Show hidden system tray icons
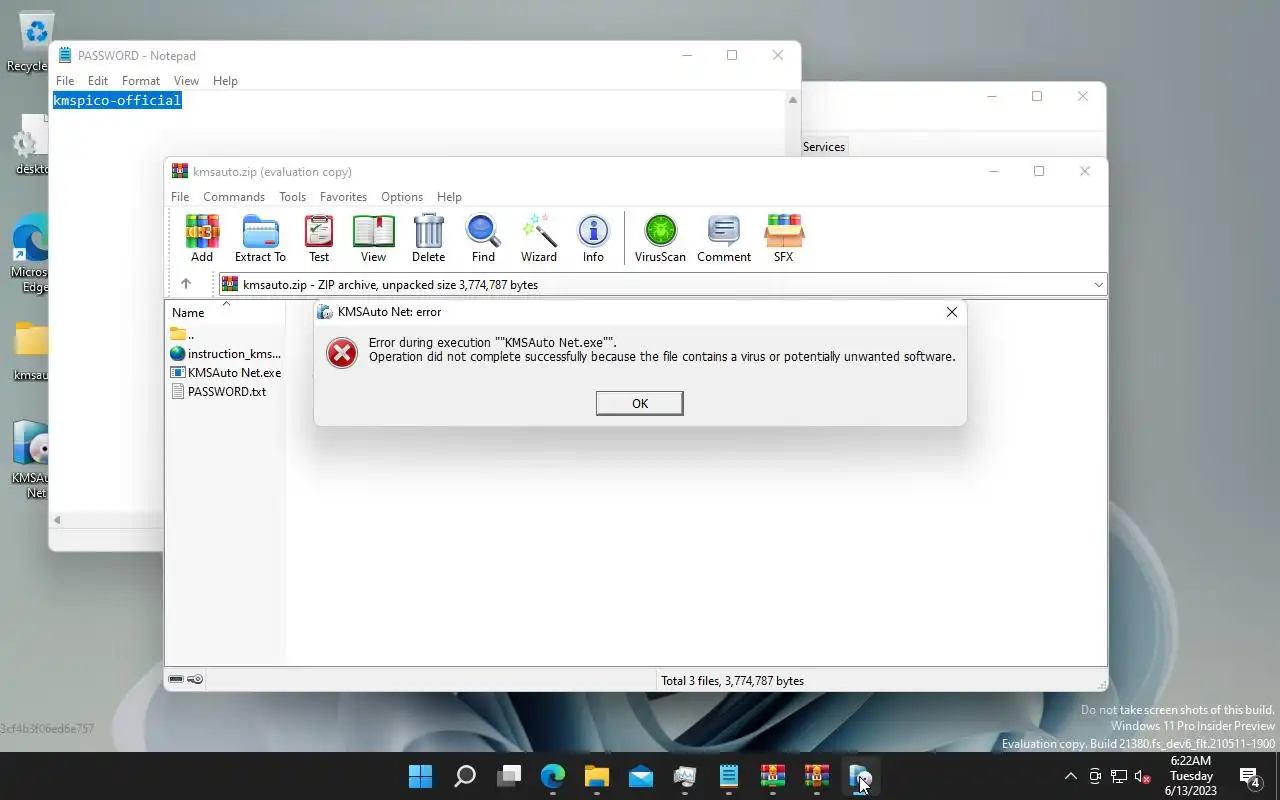This screenshot has width=1280, height=800. point(1071,776)
